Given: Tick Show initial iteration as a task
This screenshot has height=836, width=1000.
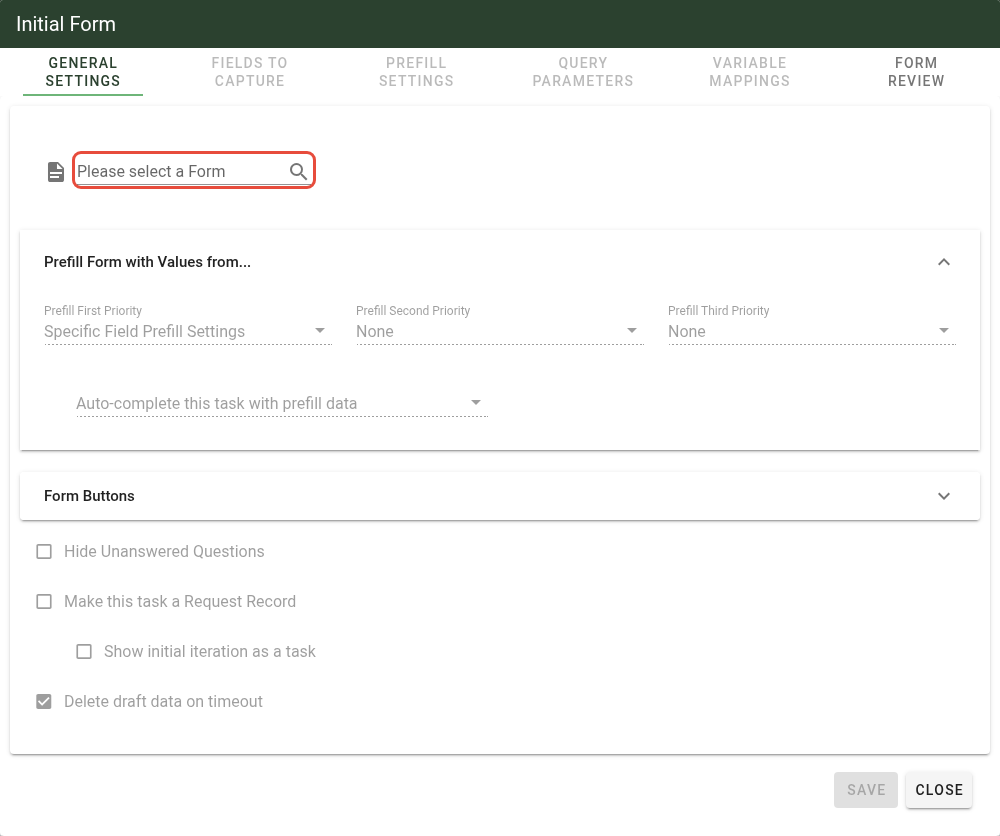Looking at the screenshot, I should pos(84,651).
